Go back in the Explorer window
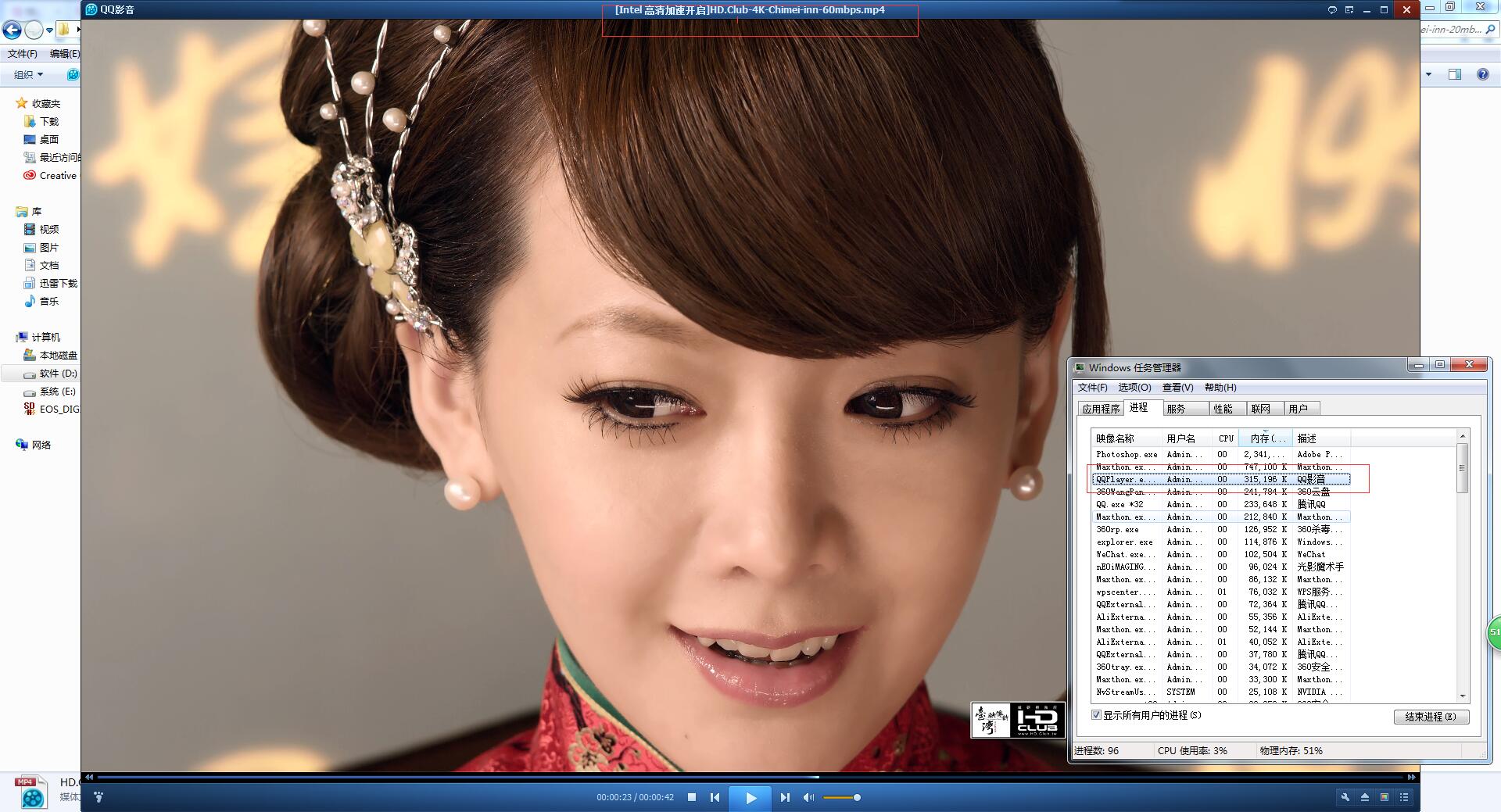 tap(12, 30)
